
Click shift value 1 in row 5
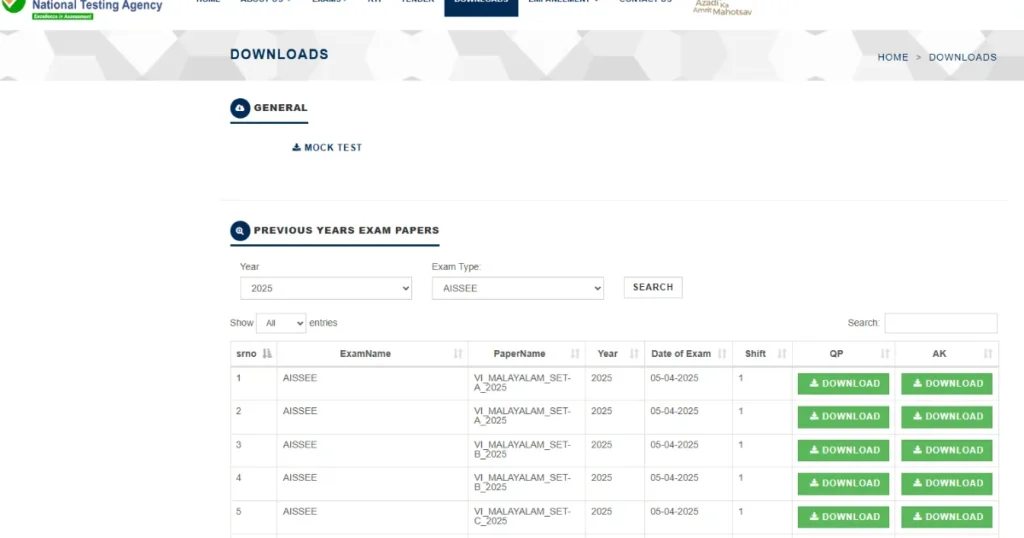click(741, 511)
